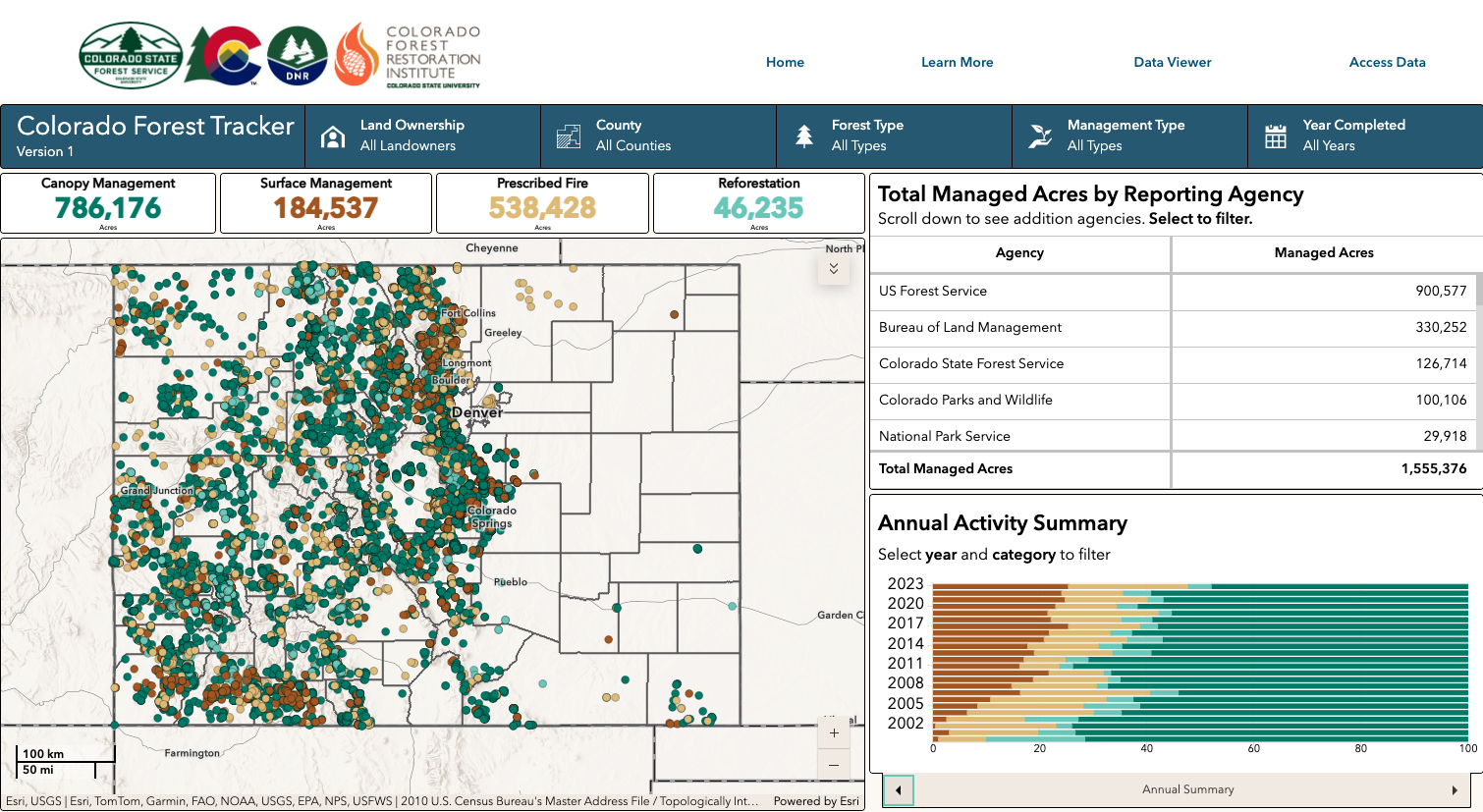This screenshot has height=812, width=1483.
Task: Switch to the Data Viewer page
Action: click(1173, 62)
